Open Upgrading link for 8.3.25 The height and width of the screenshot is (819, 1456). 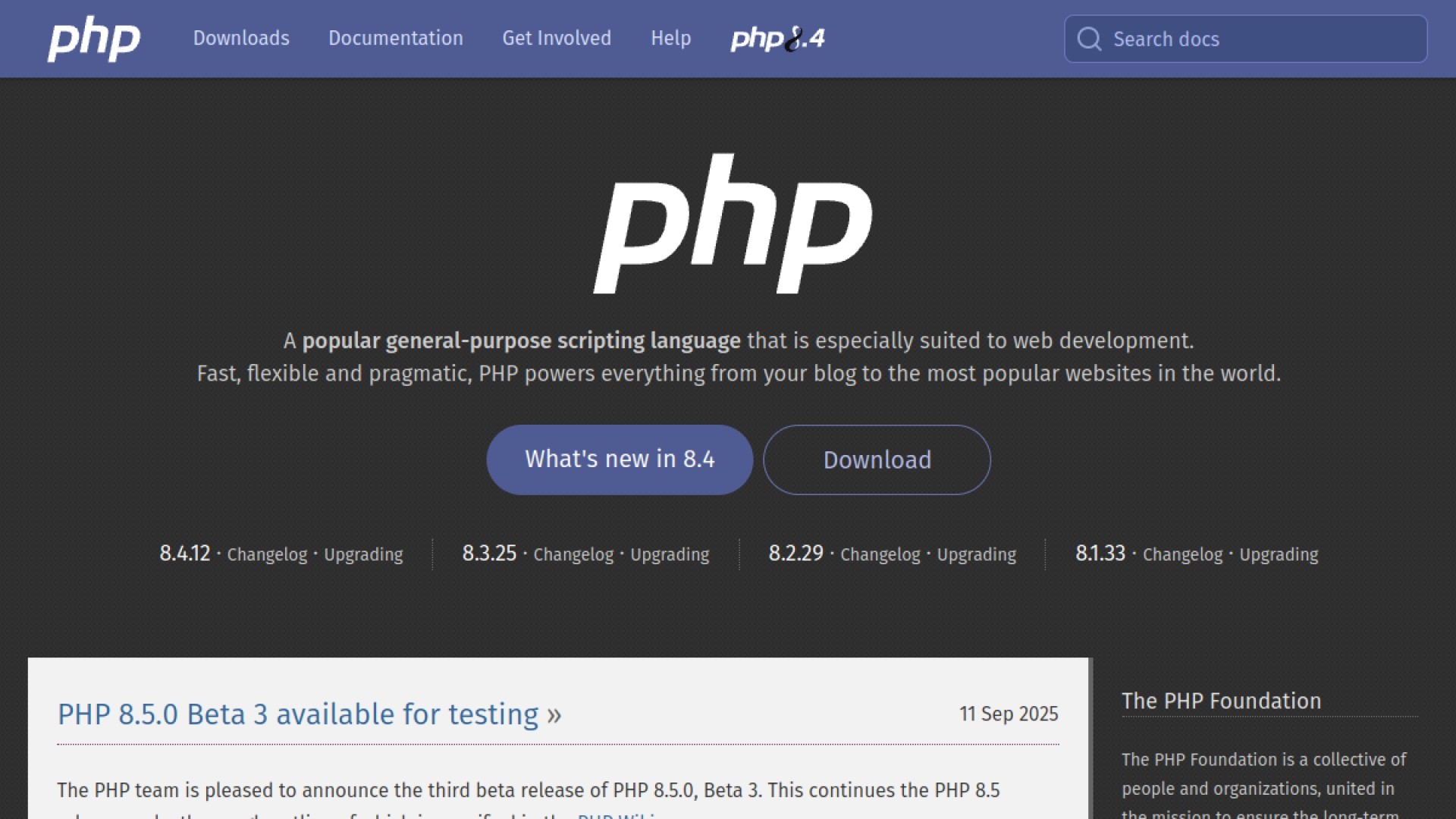pos(670,554)
